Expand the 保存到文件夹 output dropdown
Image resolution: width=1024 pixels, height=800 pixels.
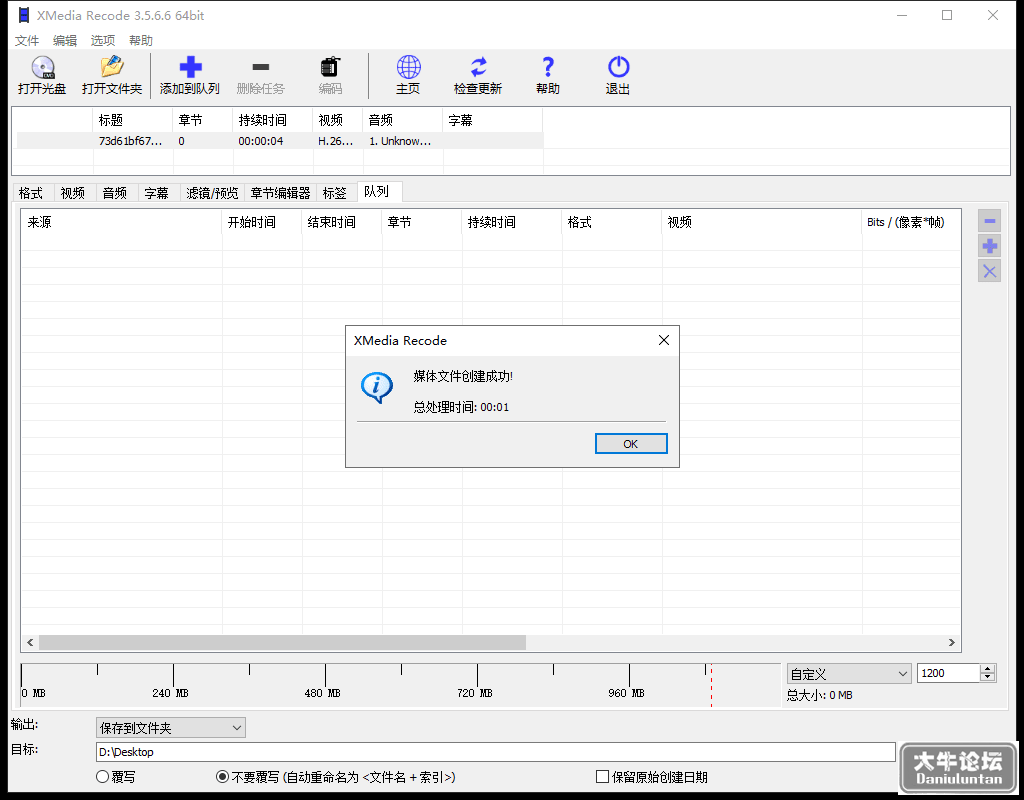pos(170,728)
